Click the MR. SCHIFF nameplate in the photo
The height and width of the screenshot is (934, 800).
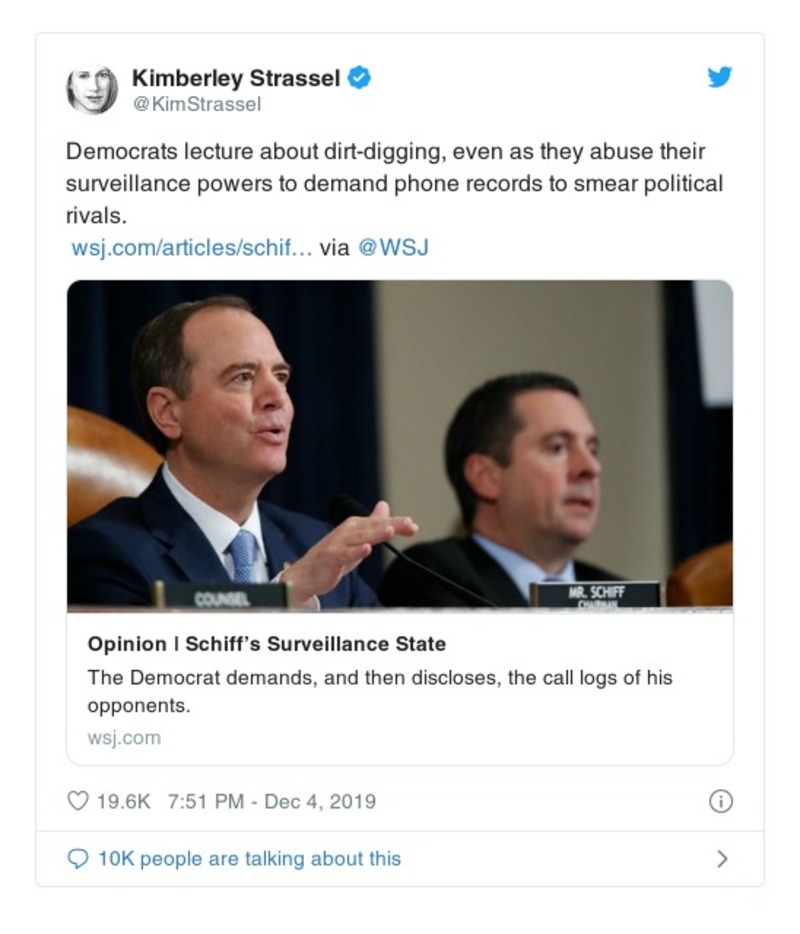pyautogui.click(x=595, y=594)
